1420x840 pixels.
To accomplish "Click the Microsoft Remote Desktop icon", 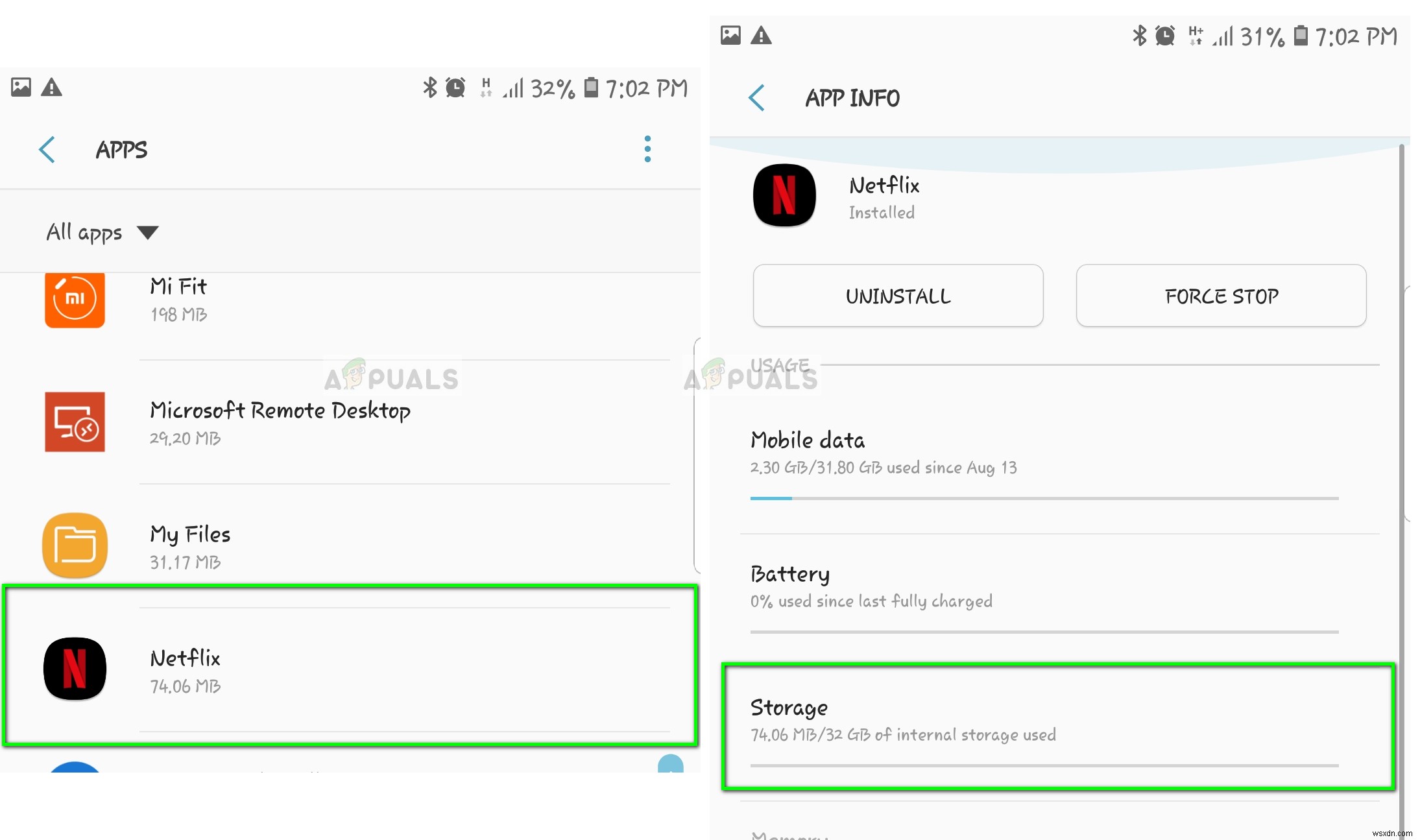I will tap(76, 421).
